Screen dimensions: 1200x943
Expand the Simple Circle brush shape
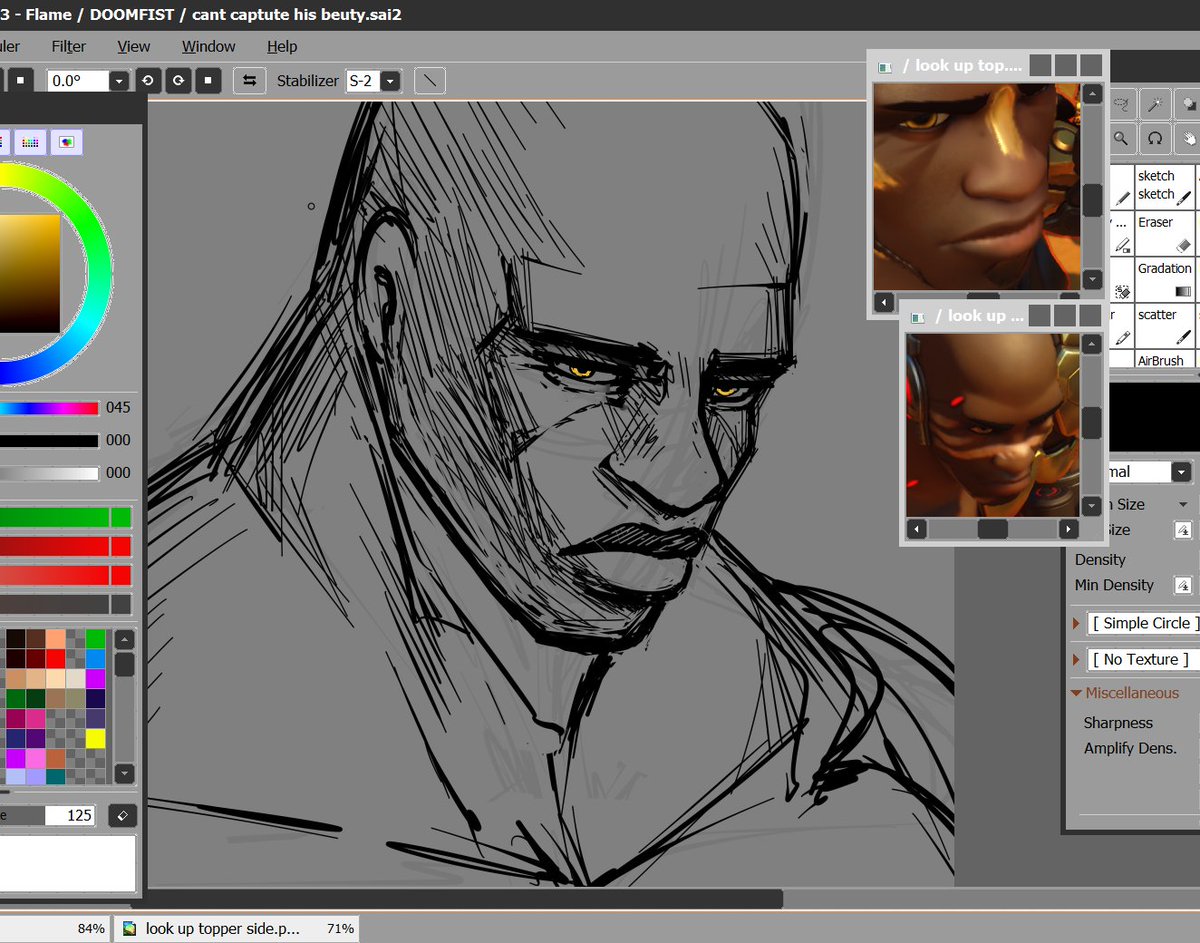tap(1077, 623)
